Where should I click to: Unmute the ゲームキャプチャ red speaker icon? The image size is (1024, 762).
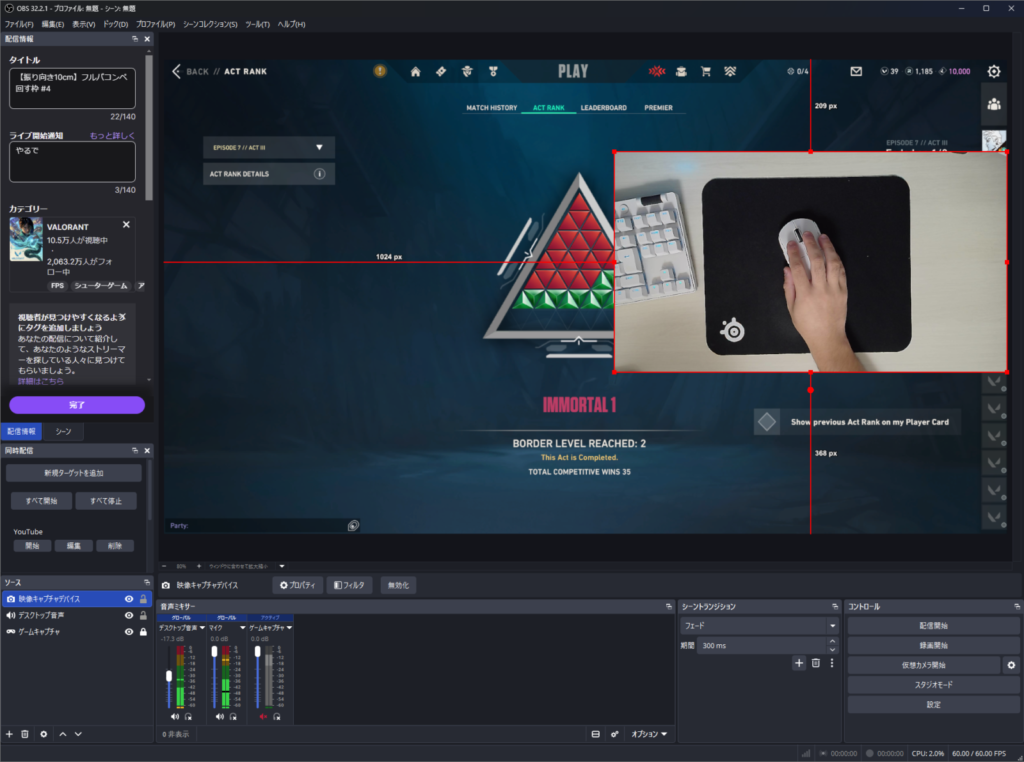point(263,716)
